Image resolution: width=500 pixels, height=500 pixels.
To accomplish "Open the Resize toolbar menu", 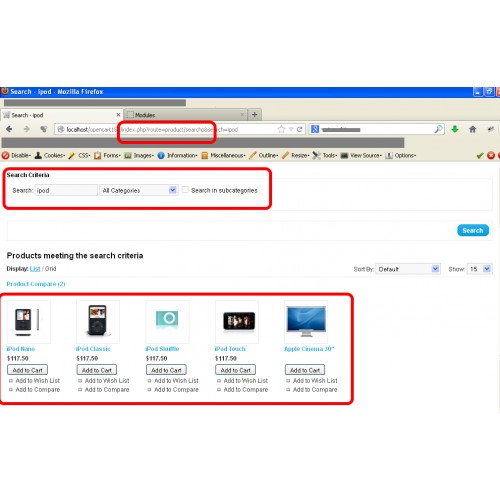I will [295, 155].
